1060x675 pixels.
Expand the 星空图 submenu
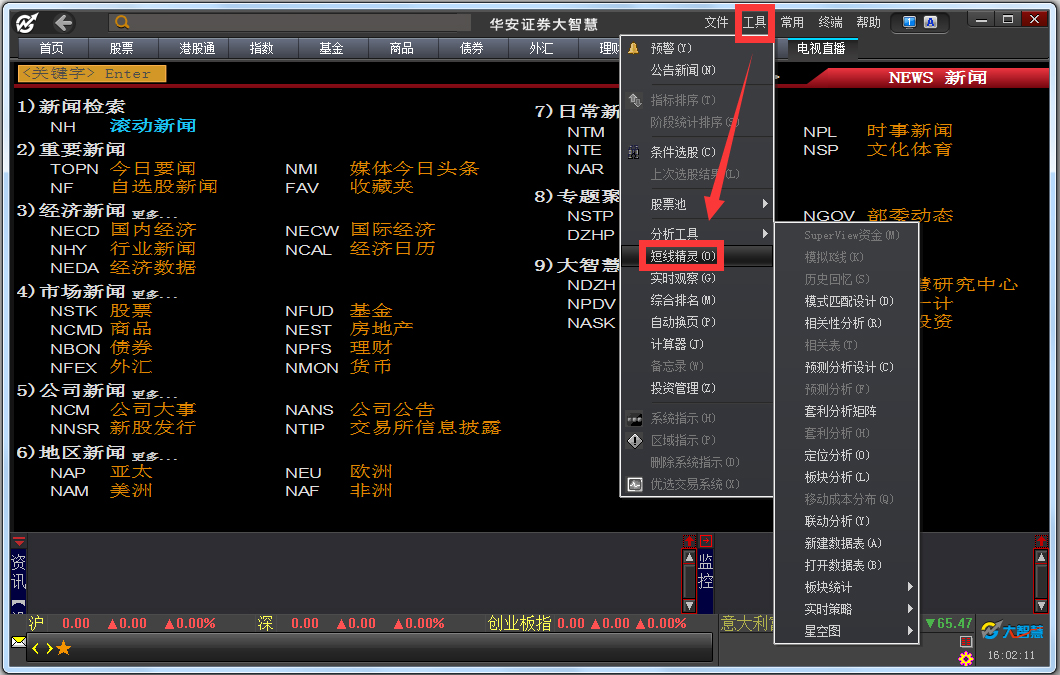[x=859, y=631]
